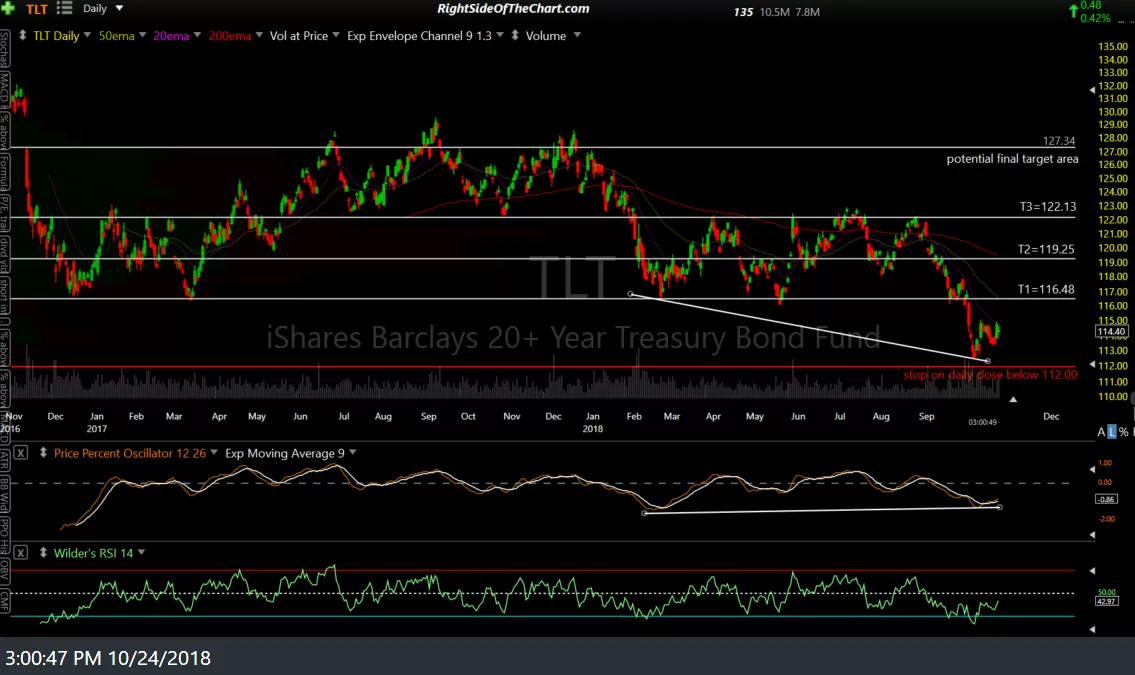The height and width of the screenshot is (675, 1135).
Task: Click reorder arrows beside Wilder's RSI
Action: pyautogui.click(x=43, y=553)
